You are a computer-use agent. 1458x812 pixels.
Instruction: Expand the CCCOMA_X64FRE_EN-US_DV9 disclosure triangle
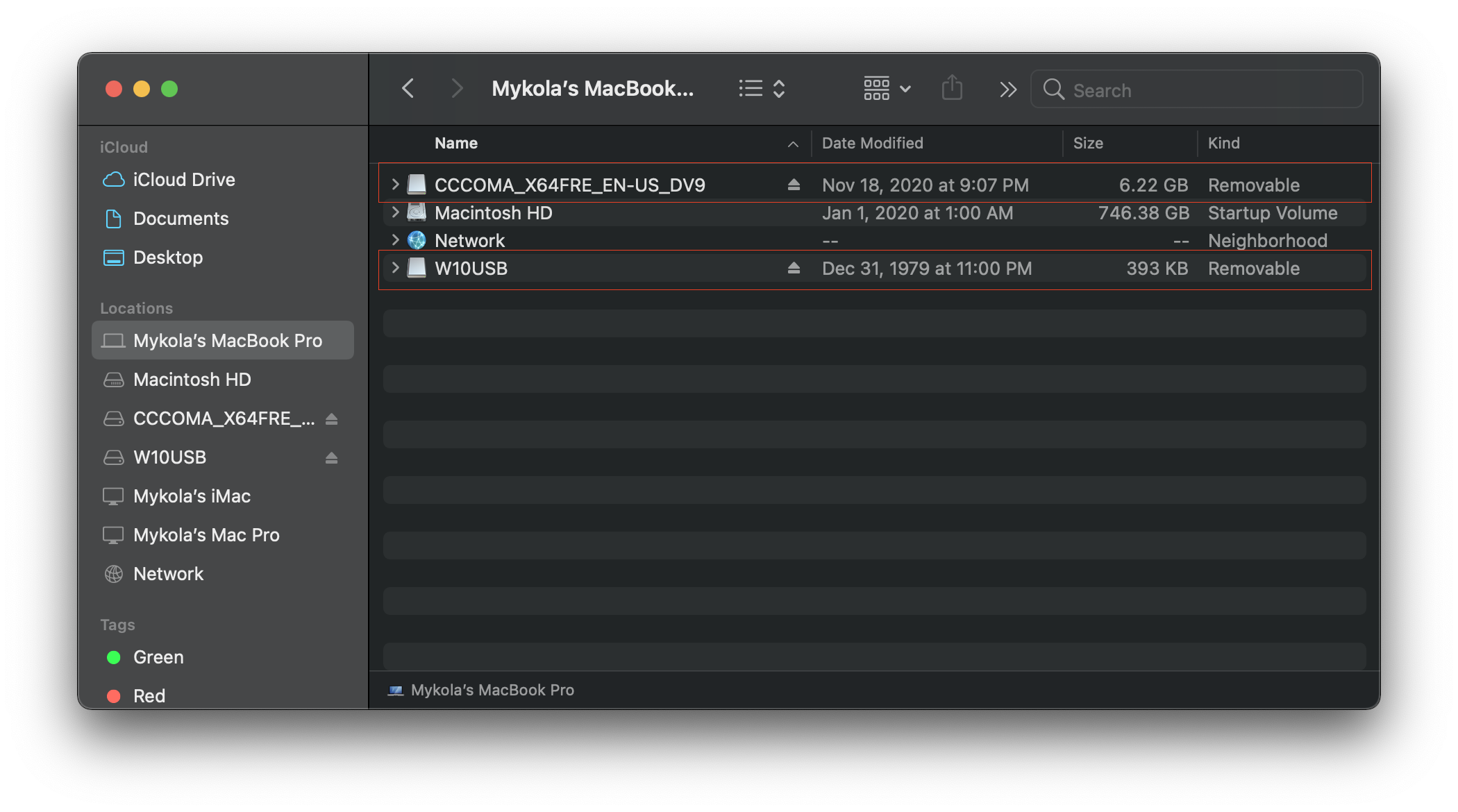[396, 184]
